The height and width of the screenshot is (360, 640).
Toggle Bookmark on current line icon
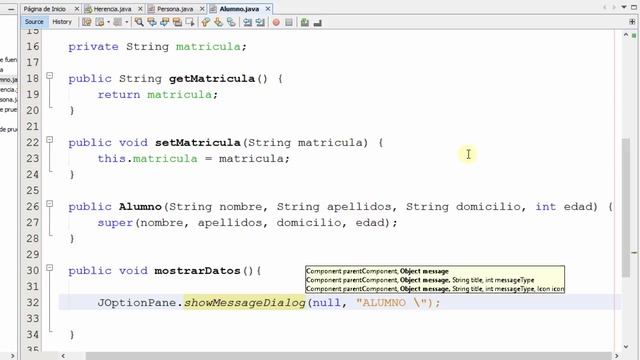231,22
